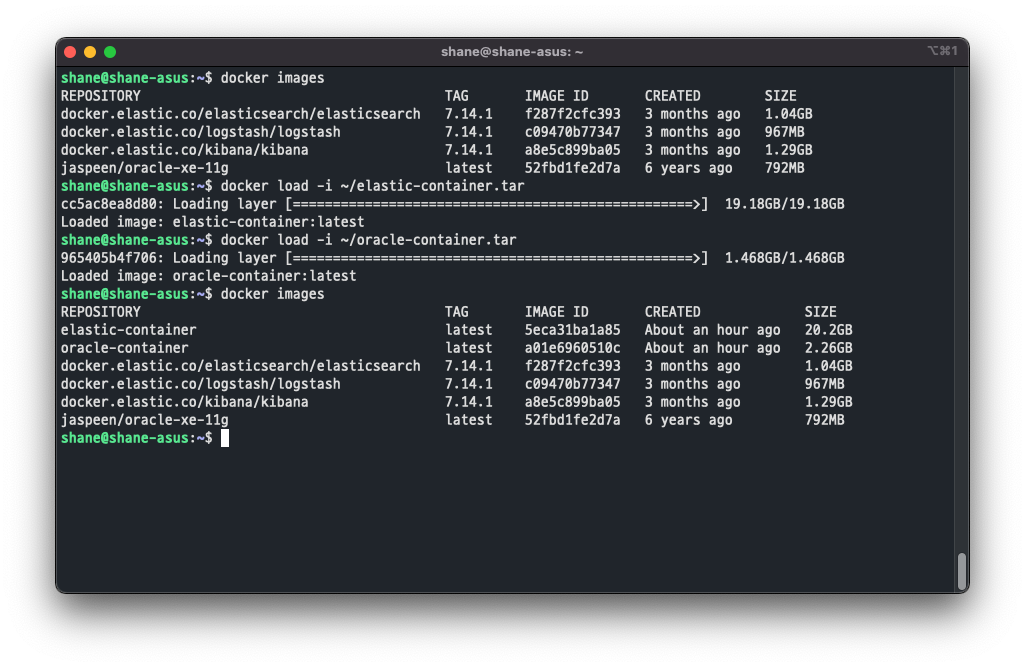Click the text Loaded image: elastic-container:latest

click(x=212, y=222)
